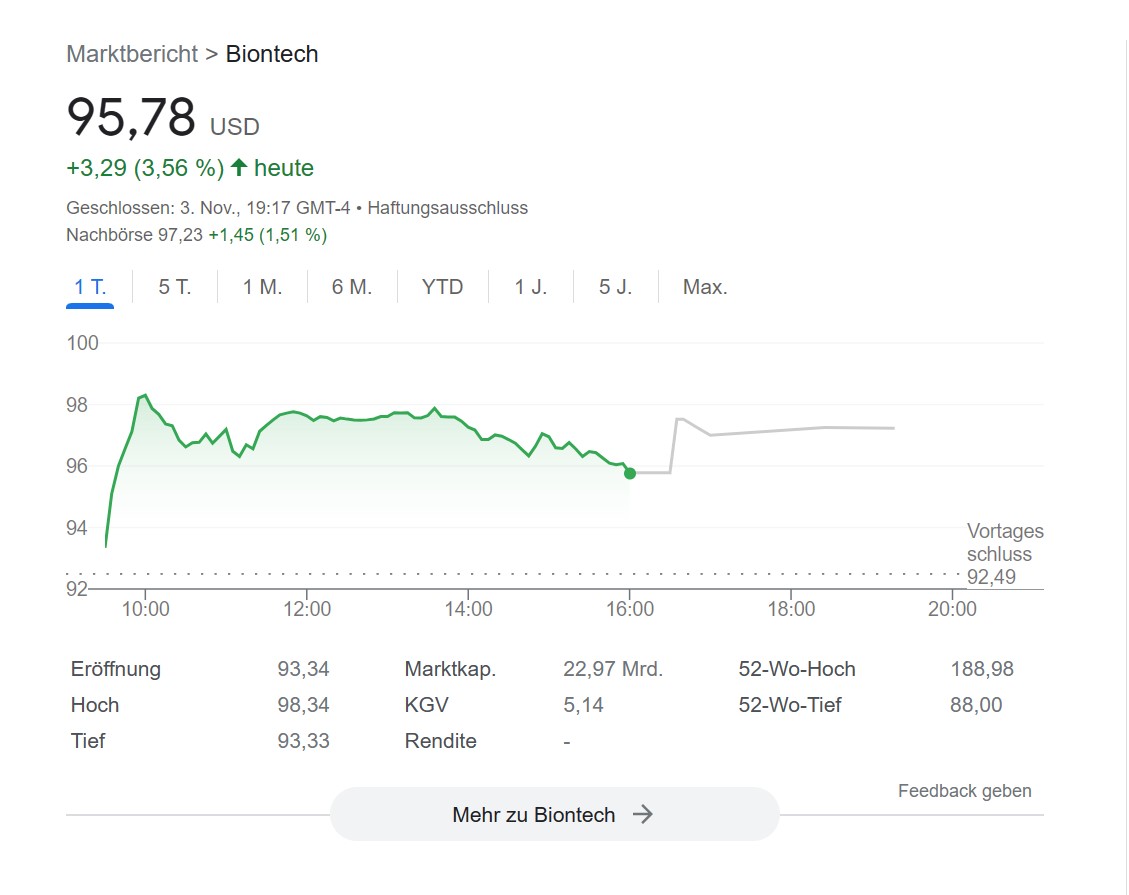The height and width of the screenshot is (895, 1129).
Task: Click the Rendite label
Action: (x=441, y=741)
